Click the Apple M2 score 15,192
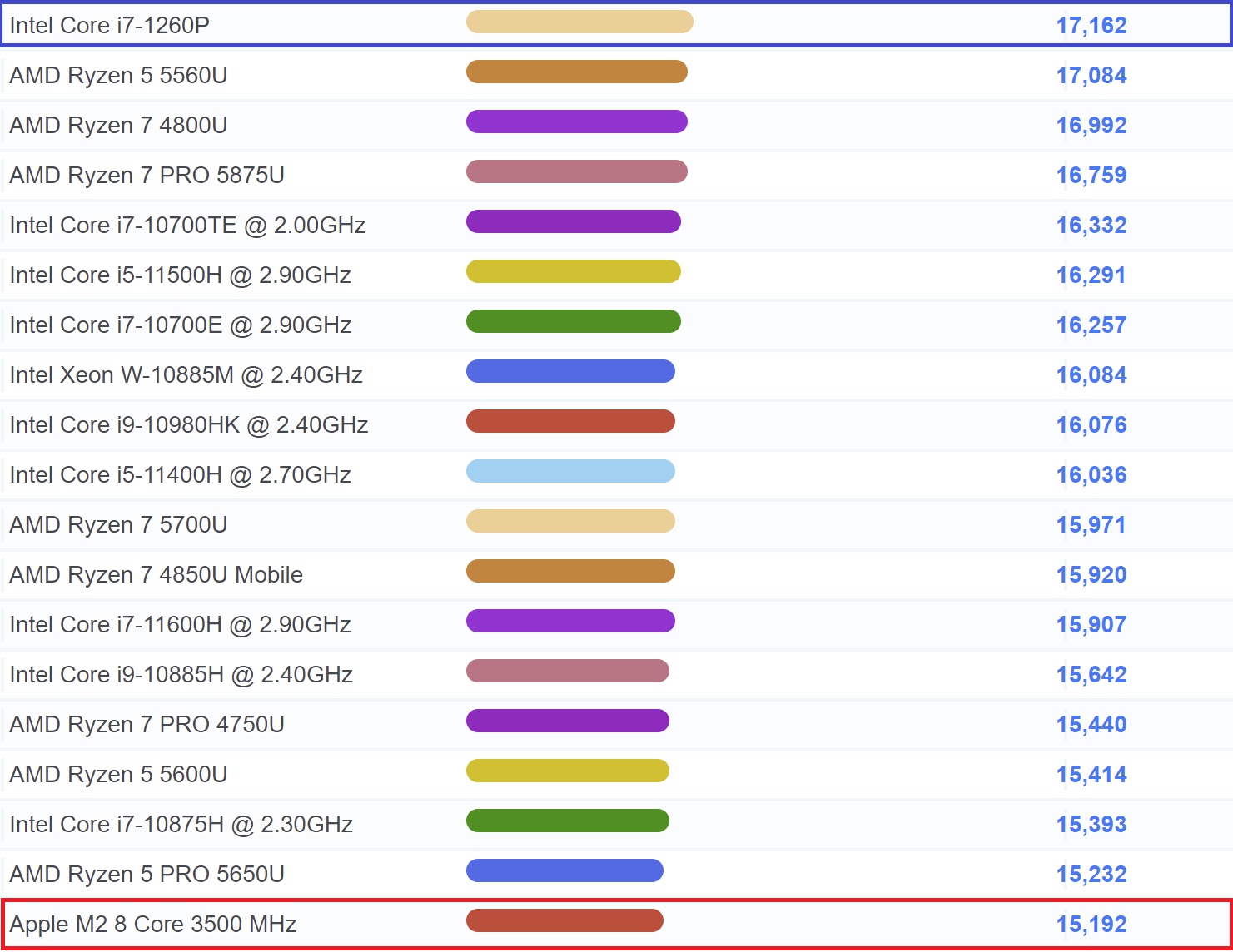 (x=1091, y=924)
